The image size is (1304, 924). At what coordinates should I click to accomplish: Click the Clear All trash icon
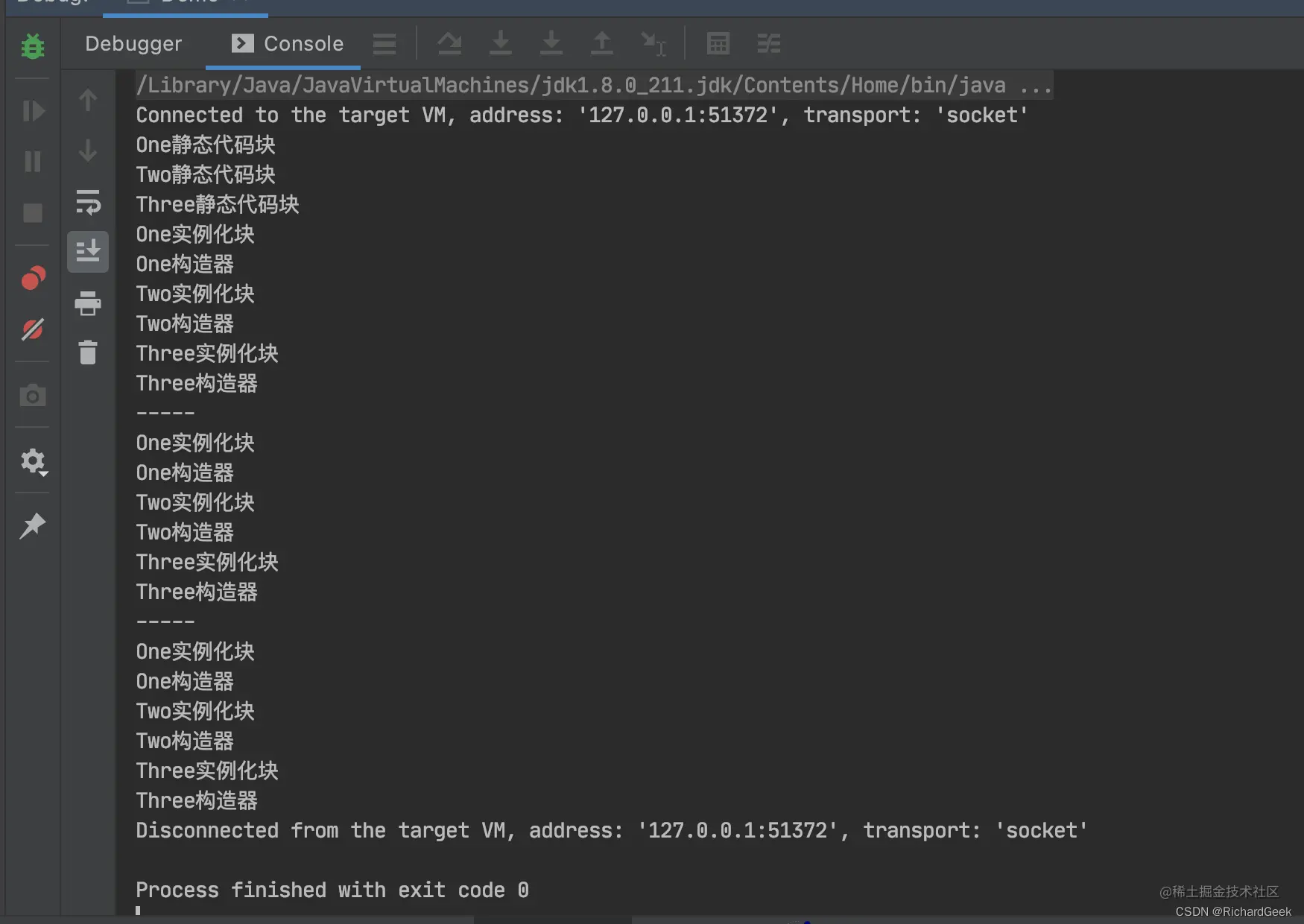(x=88, y=352)
